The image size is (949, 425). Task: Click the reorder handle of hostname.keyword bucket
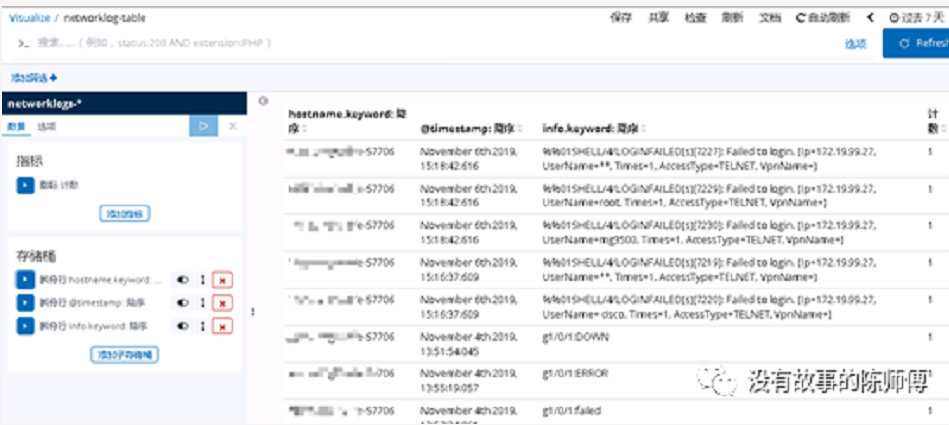point(203,280)
